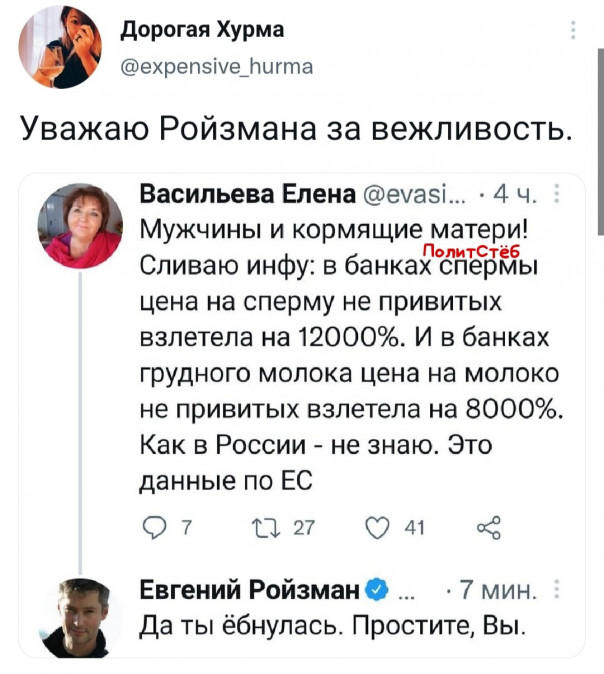Click Евгений Ройзман's verified badge
604x674 pixels.
[x=373, y=589]
